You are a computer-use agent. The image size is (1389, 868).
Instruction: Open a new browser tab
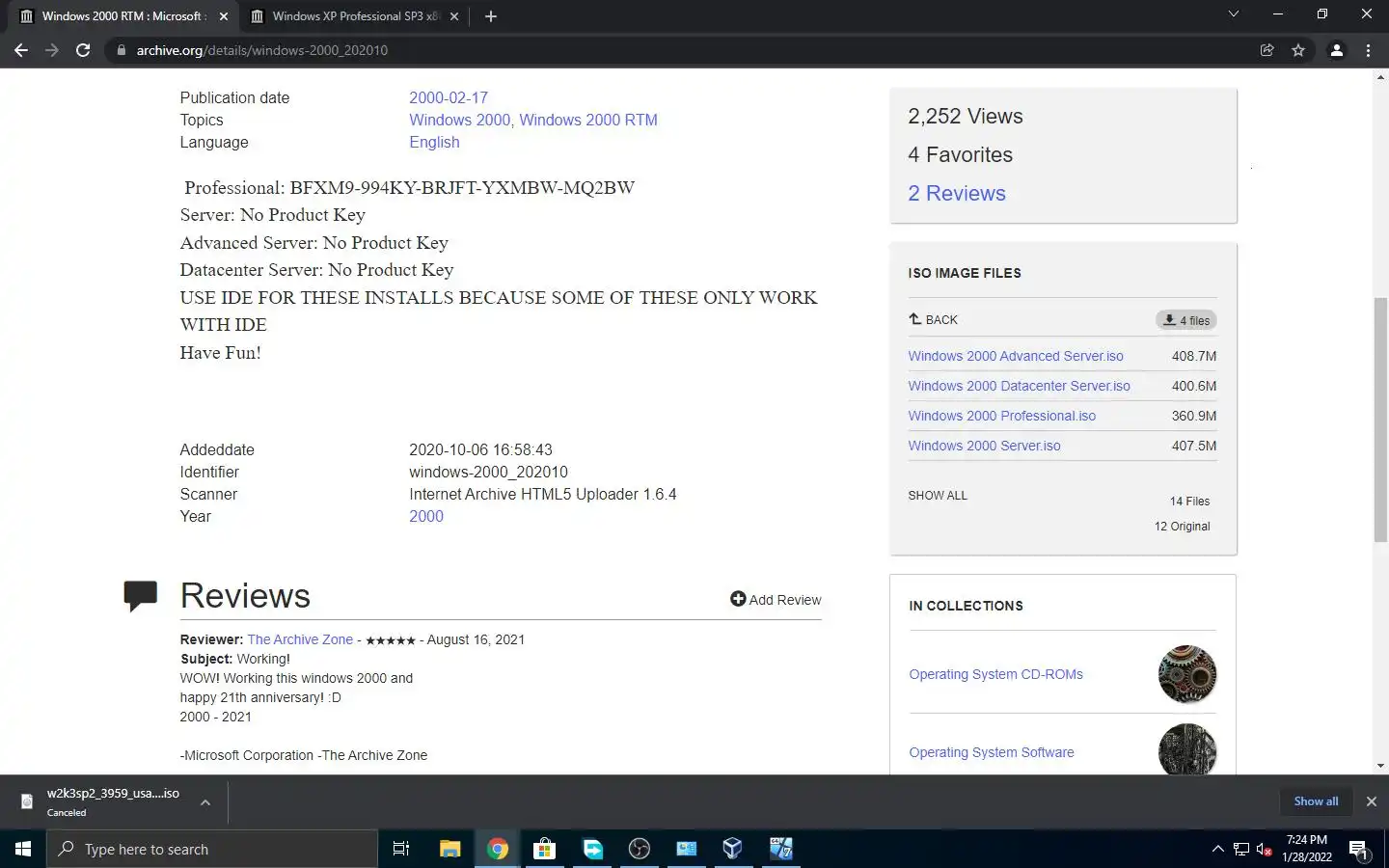coord(491,16)
